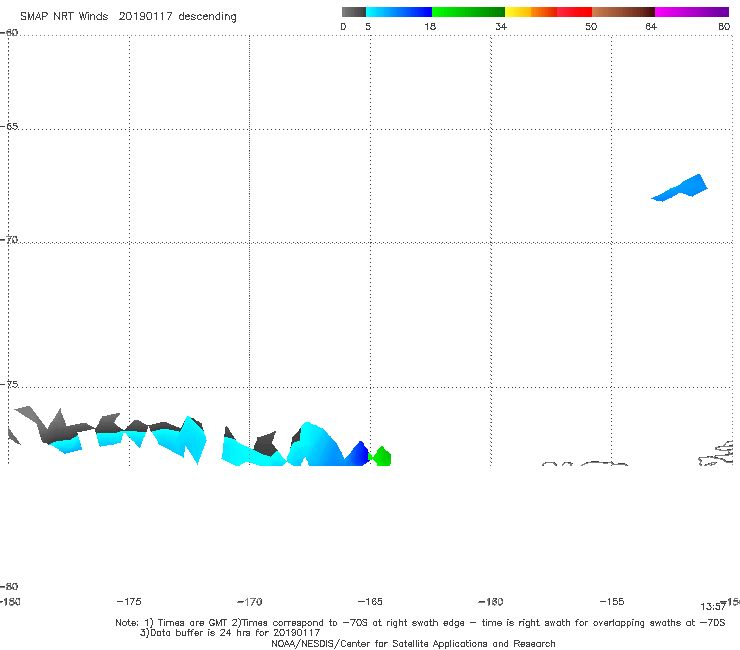Click the dark blue wind patch left of the green one
The width and height of the screenshot is (740, 650).
click(x=360, y=454)
